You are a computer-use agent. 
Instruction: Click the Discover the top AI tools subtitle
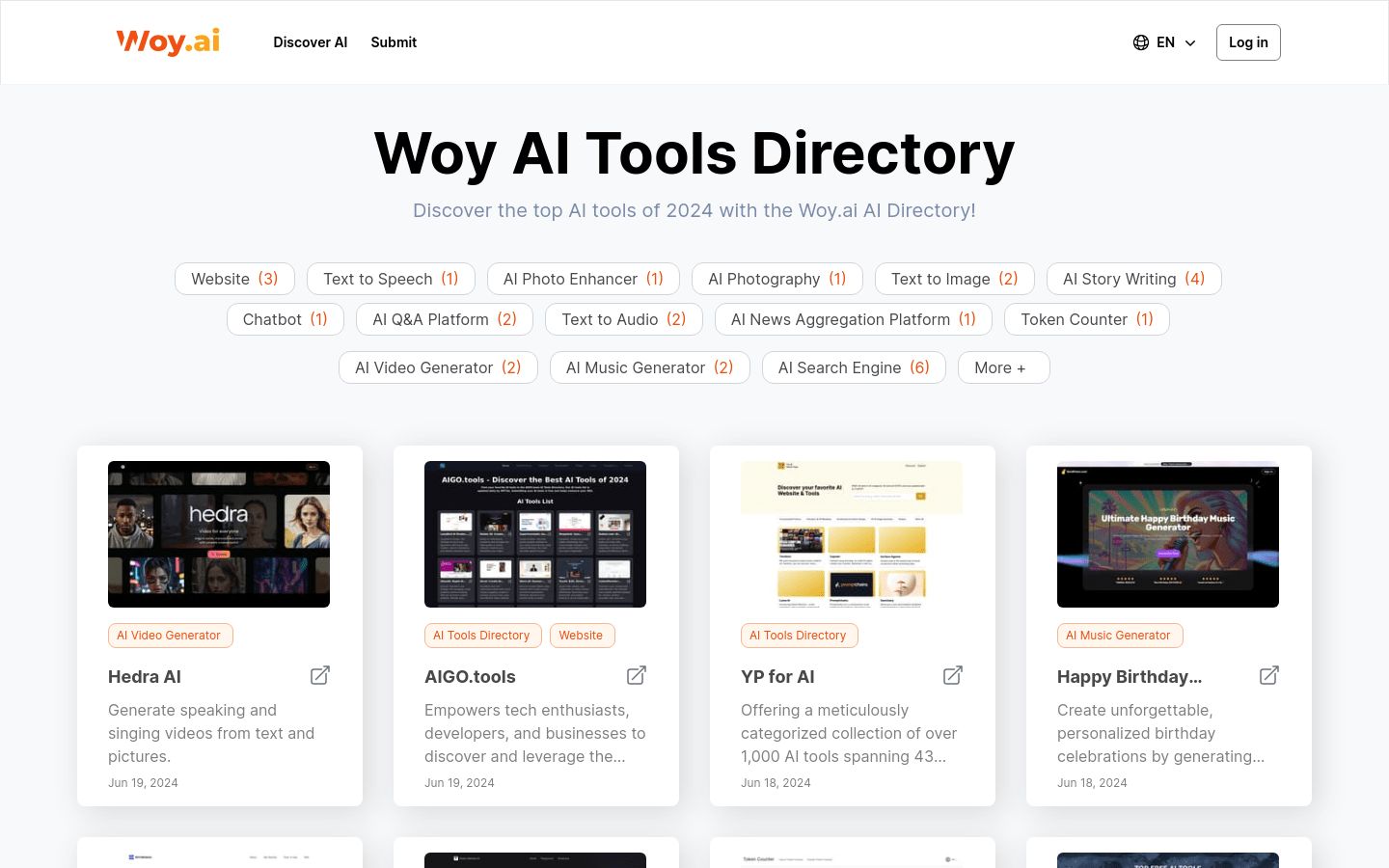694,210
